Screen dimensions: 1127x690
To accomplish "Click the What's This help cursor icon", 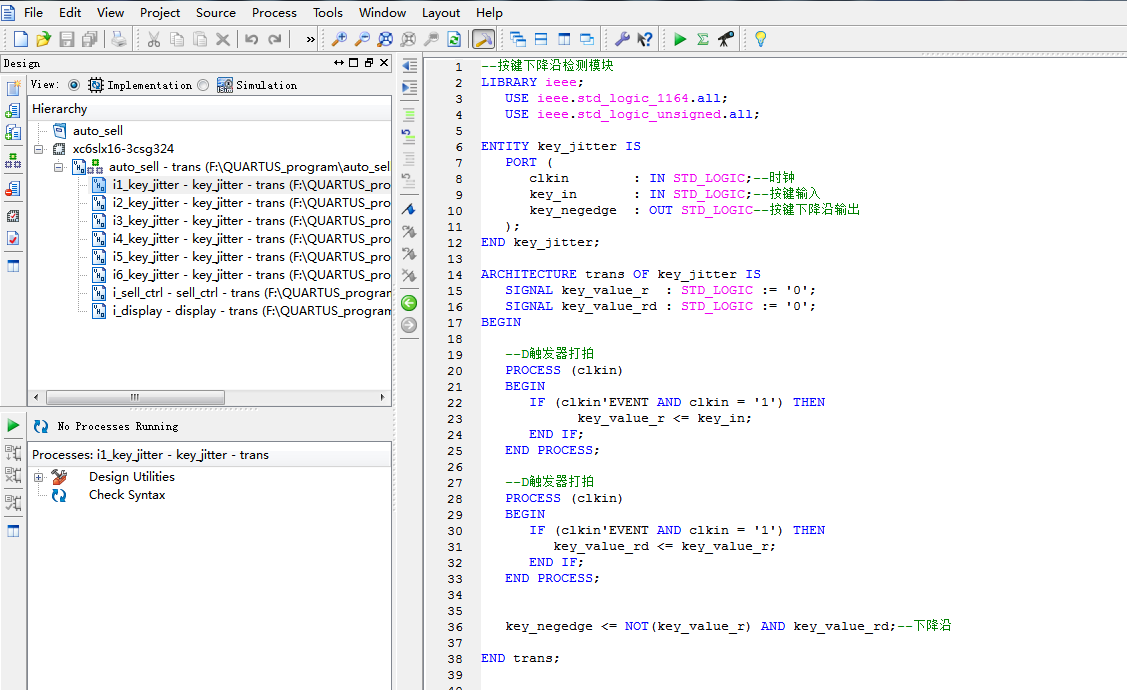I will point(645,39).
